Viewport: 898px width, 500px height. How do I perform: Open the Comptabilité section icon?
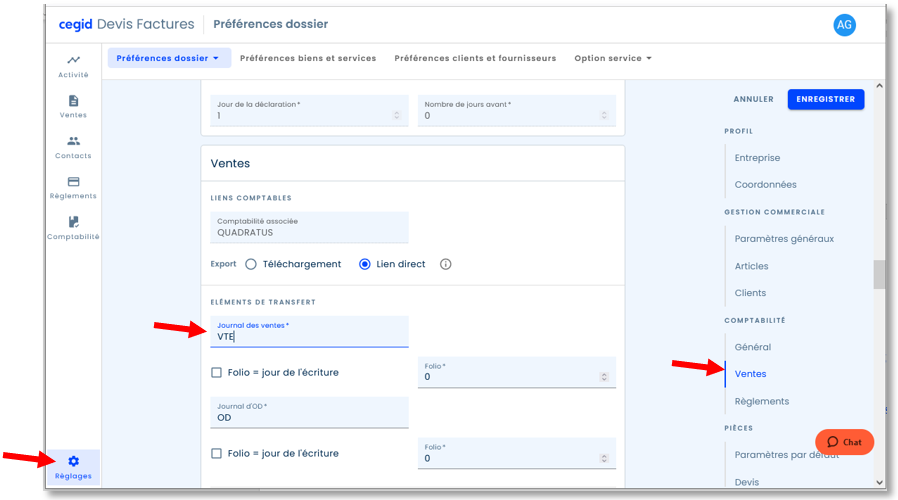(x=73, y=222)
